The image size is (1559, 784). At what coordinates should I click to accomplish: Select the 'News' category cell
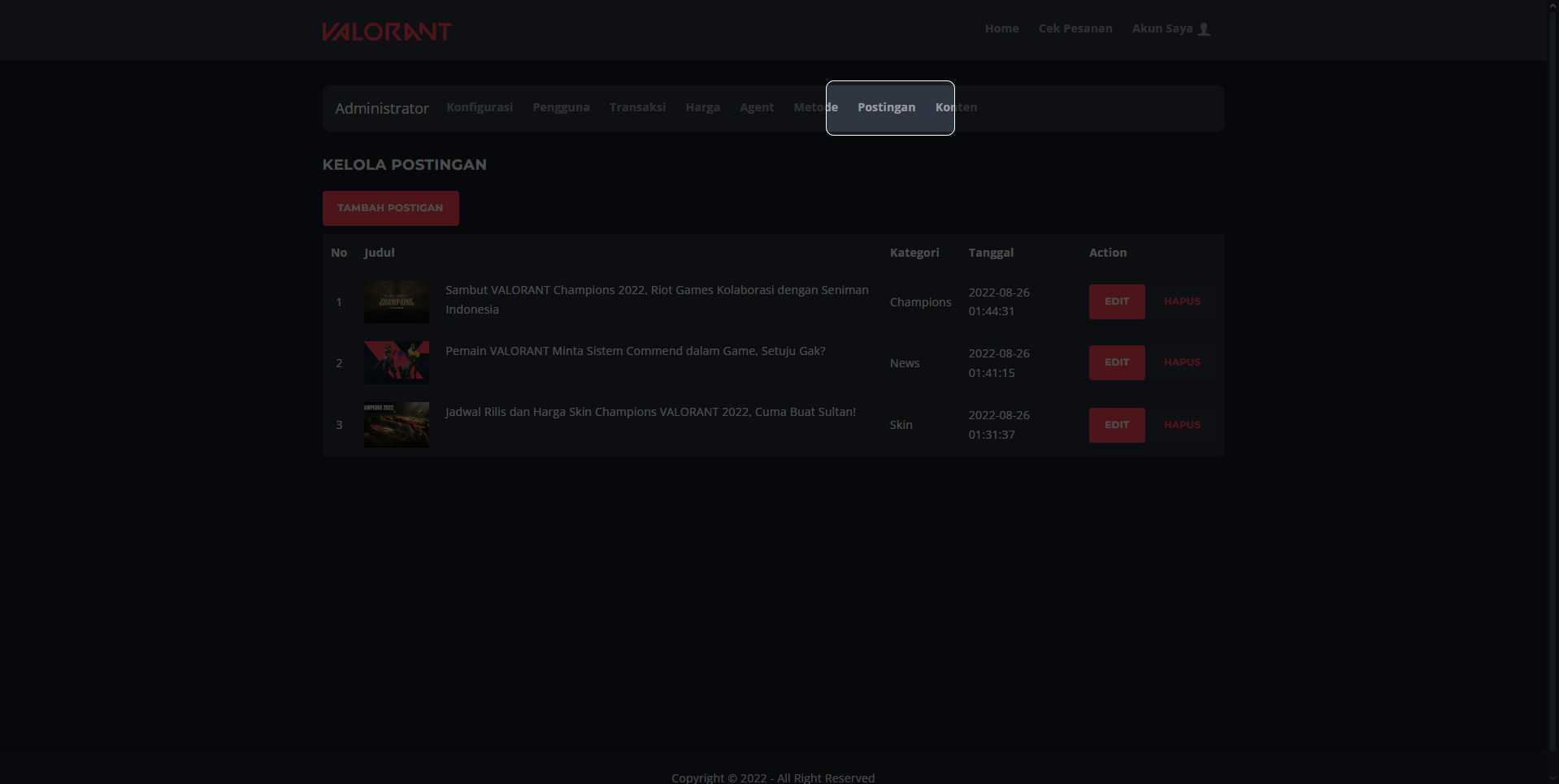click(905, 363)
